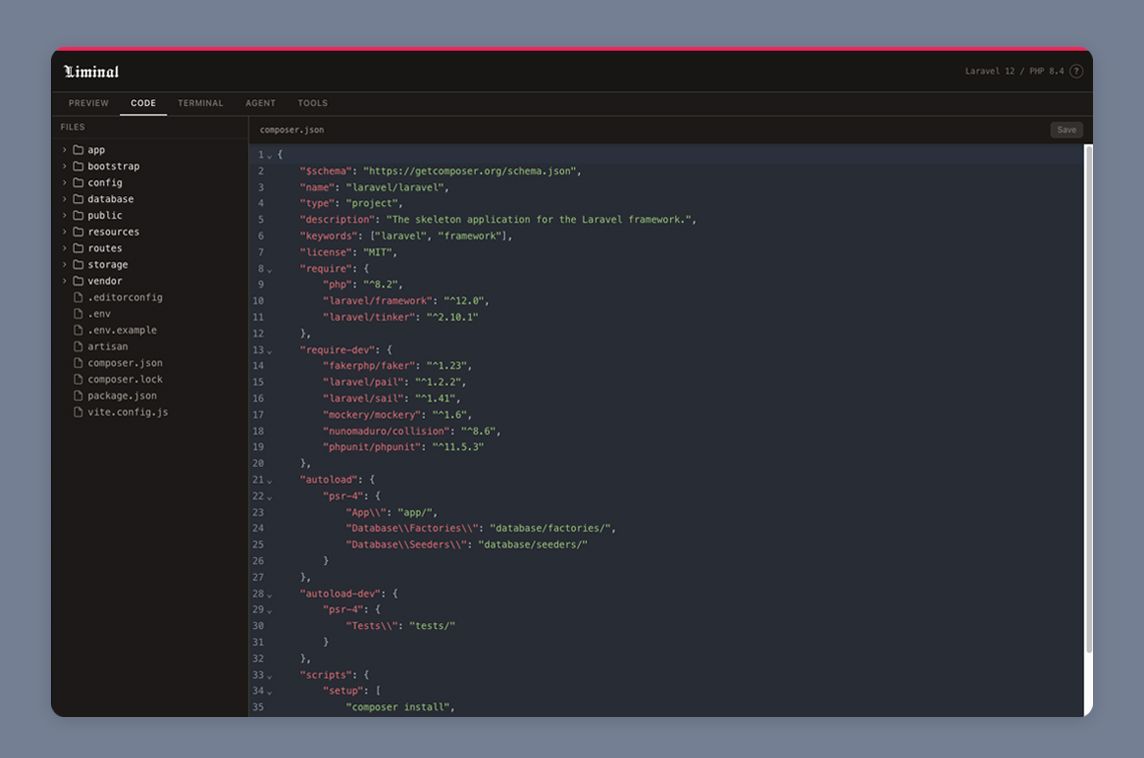1144x758 pixels.
Task: Click the database folder icon
Action: [78, 198]
